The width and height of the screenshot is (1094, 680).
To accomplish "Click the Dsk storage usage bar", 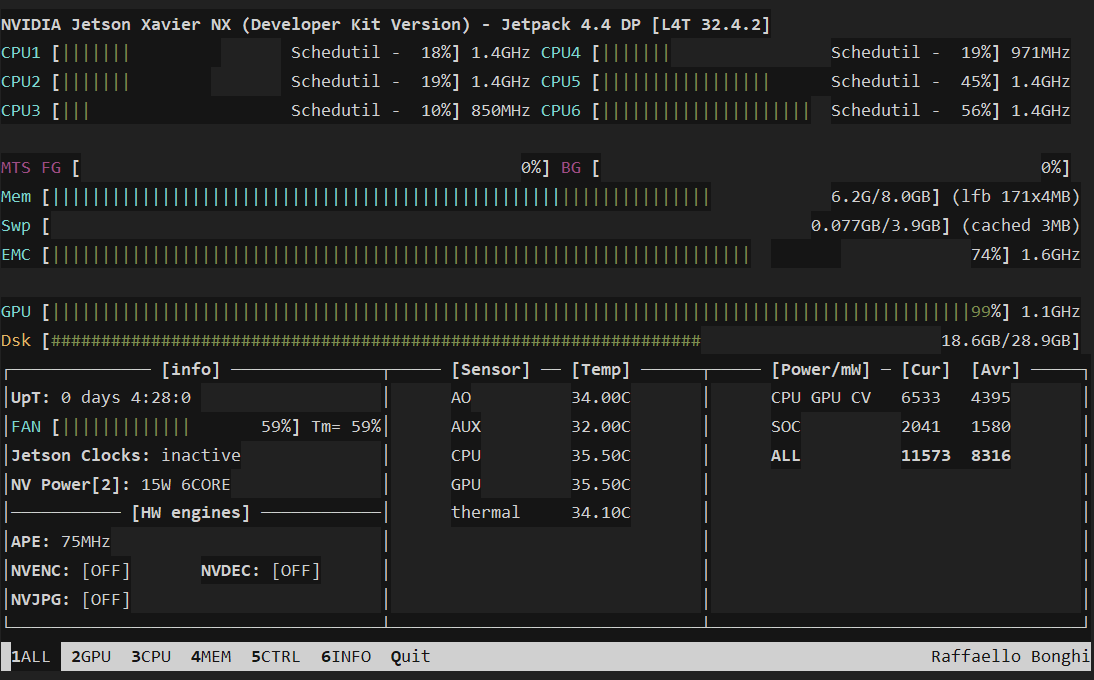I will click(x=375, y=341).
